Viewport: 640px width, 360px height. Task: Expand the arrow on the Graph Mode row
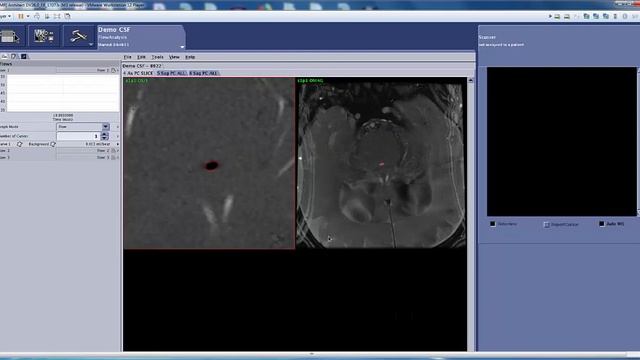click(x=118, y=127)
